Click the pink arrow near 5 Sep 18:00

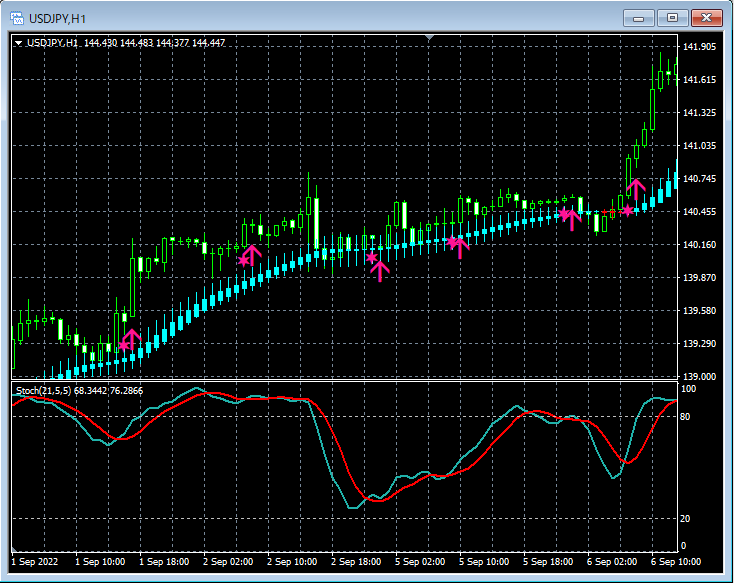571,218
